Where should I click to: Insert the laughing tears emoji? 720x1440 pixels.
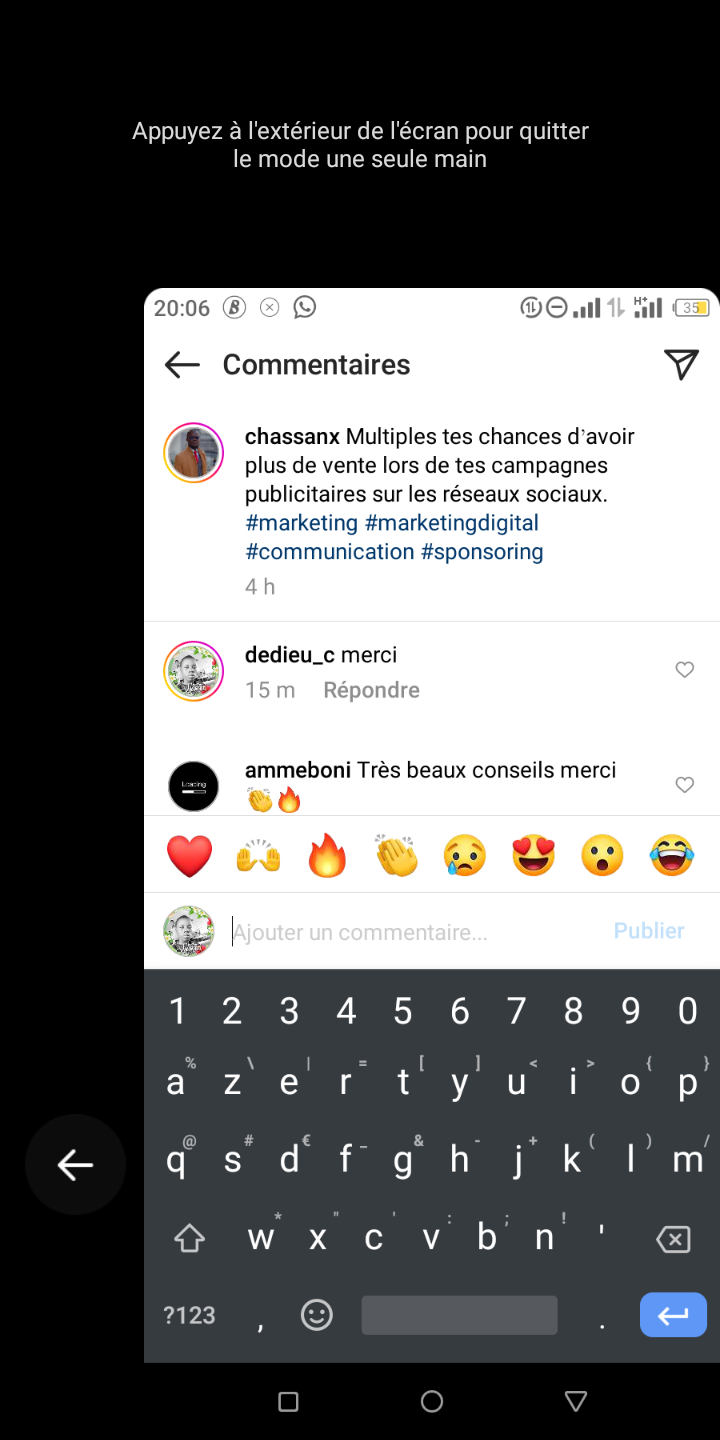point(671,857)
